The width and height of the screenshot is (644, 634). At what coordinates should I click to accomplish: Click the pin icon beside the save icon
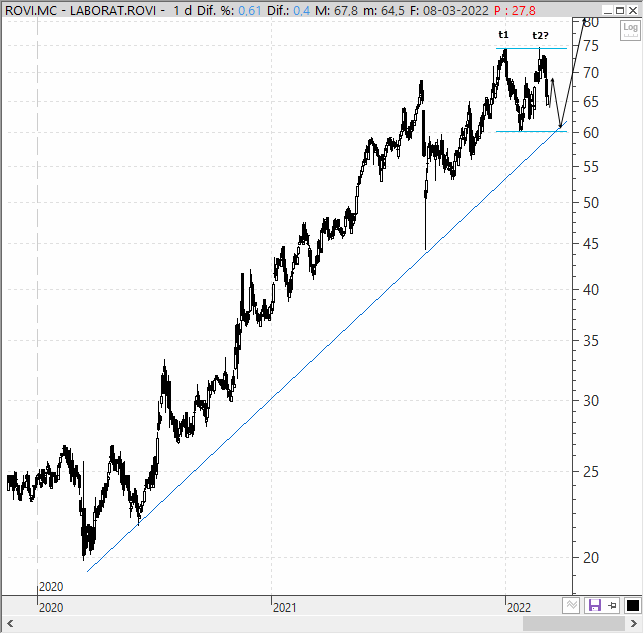click(x=613, y=606)
